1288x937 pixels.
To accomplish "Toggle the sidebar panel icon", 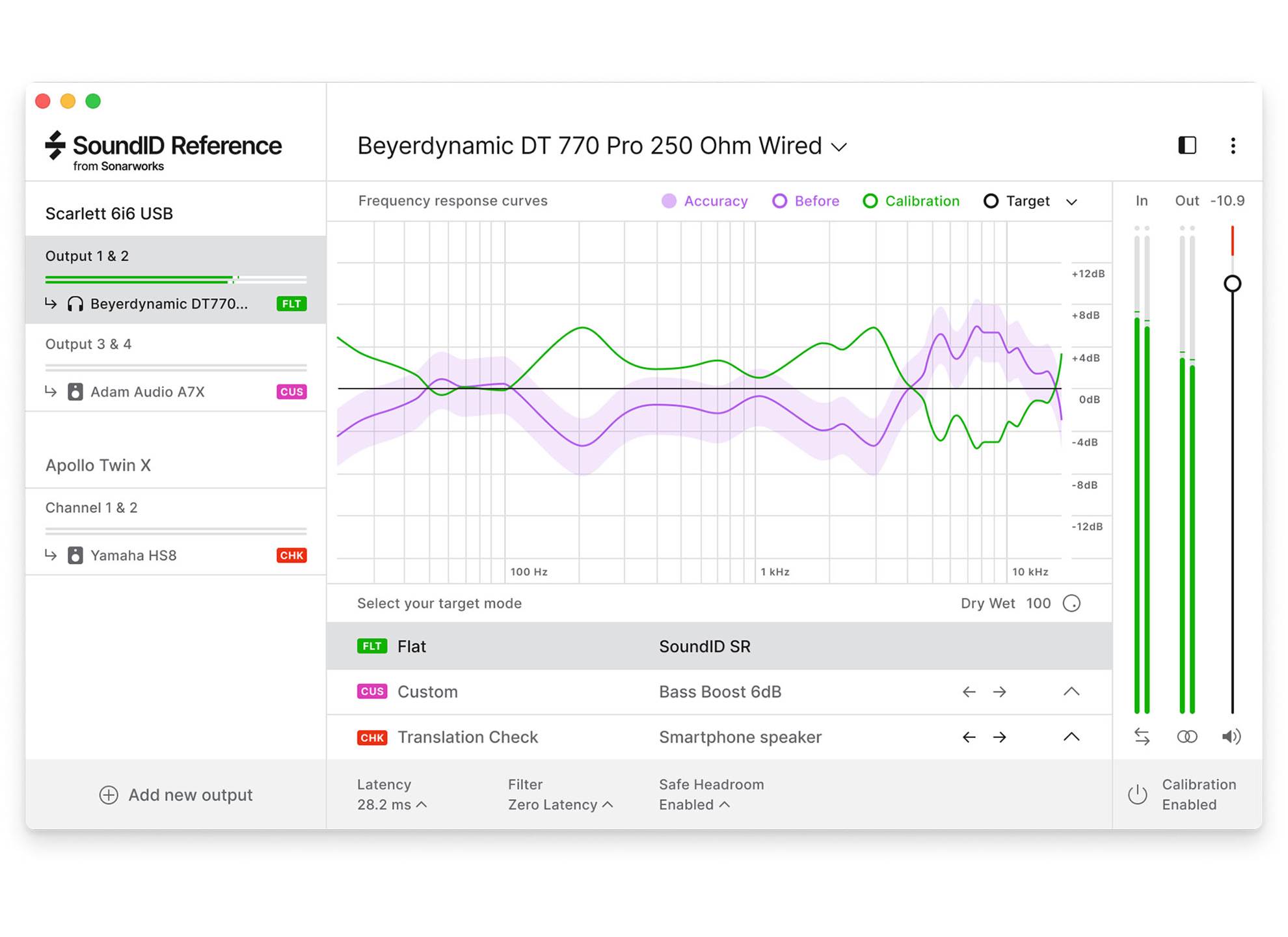I will click(x=1187, y=145).
